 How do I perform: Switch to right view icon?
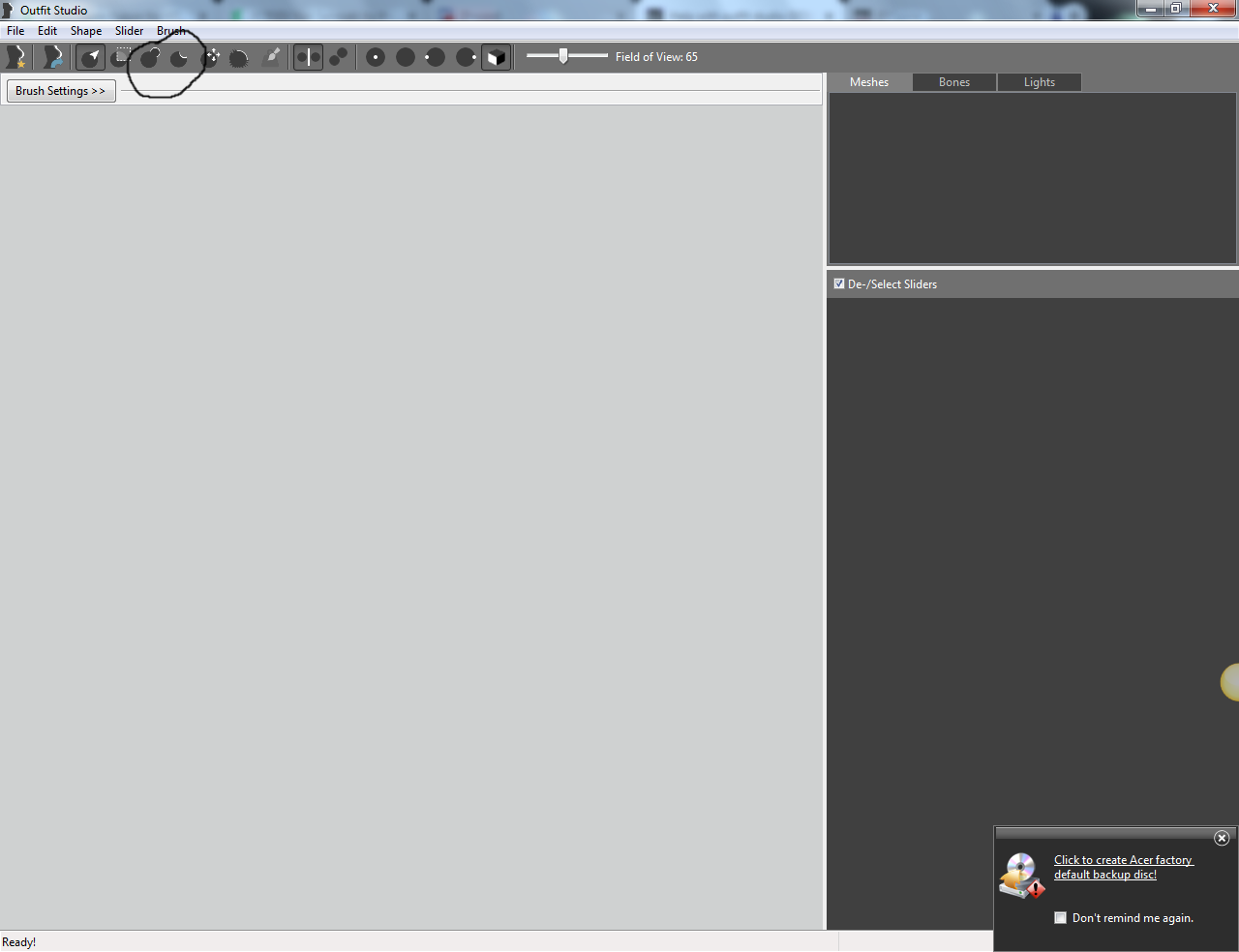pos(466,57)
